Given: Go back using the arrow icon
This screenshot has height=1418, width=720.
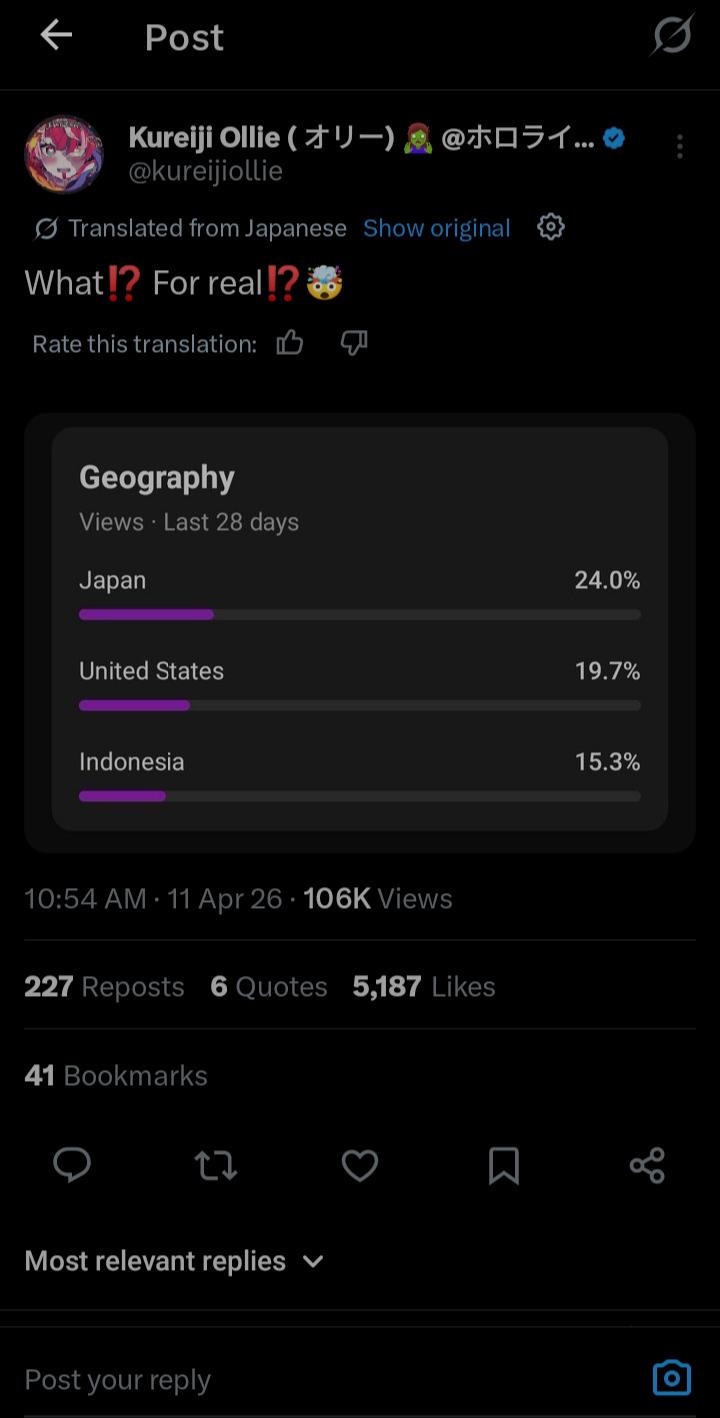Looking at the screenshot, I should pyautogui.click(x=56, y=36).
